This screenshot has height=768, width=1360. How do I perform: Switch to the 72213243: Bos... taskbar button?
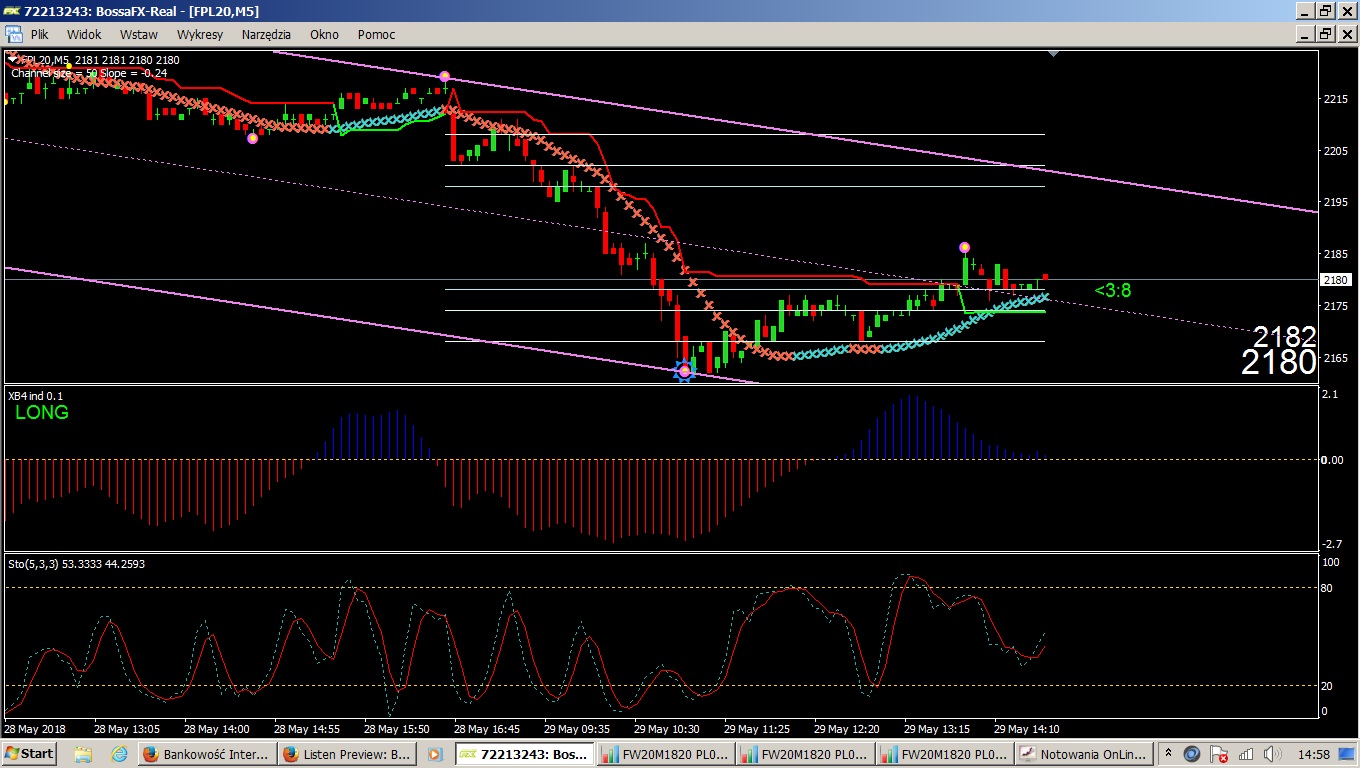(x=526, y=753)
